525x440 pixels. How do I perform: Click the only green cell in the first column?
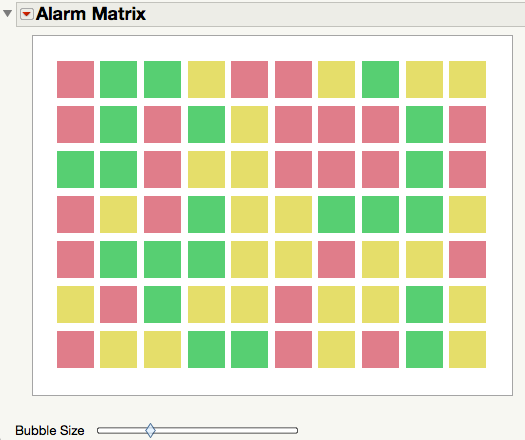point(75,169)
